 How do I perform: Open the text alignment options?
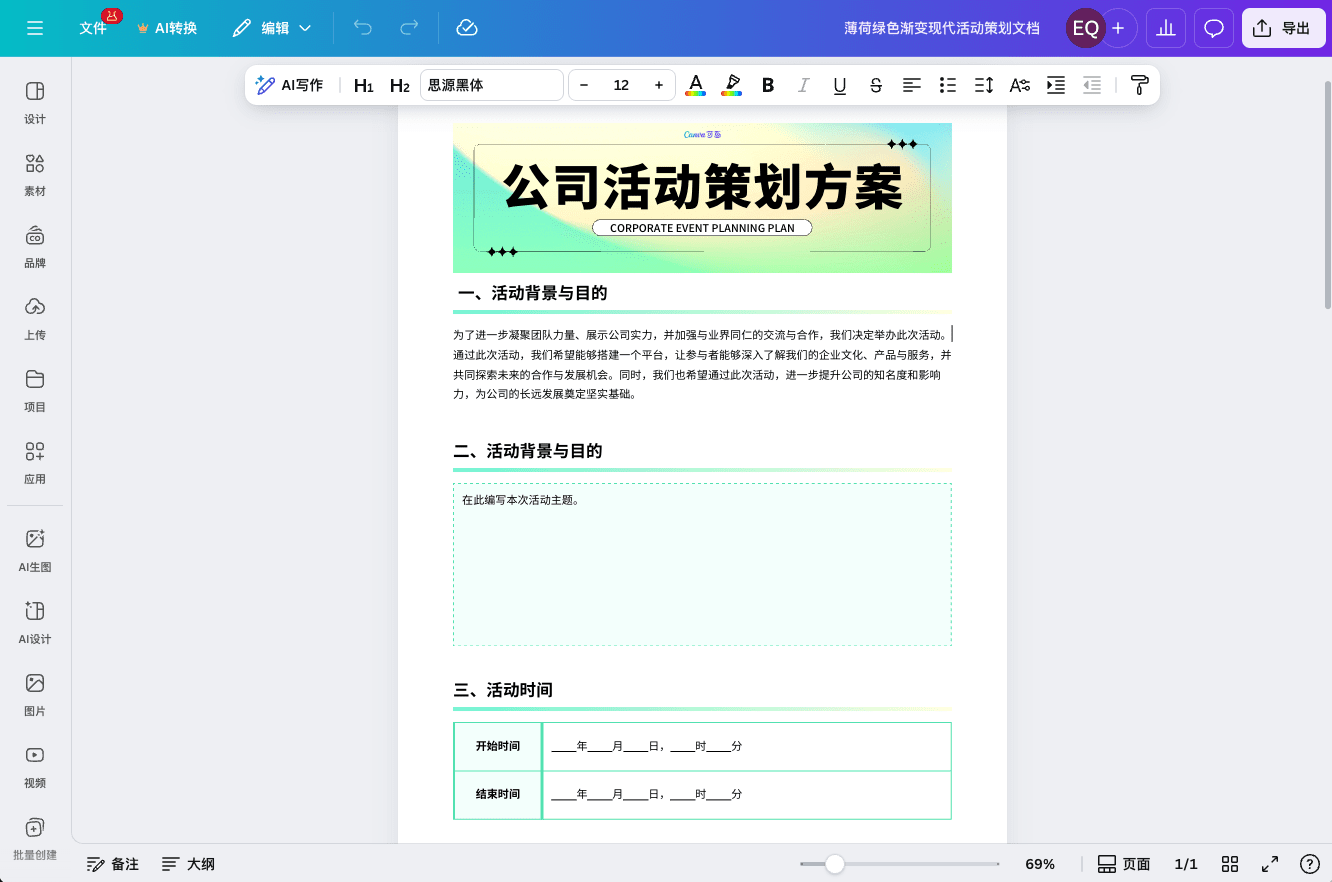pos(911,85)
